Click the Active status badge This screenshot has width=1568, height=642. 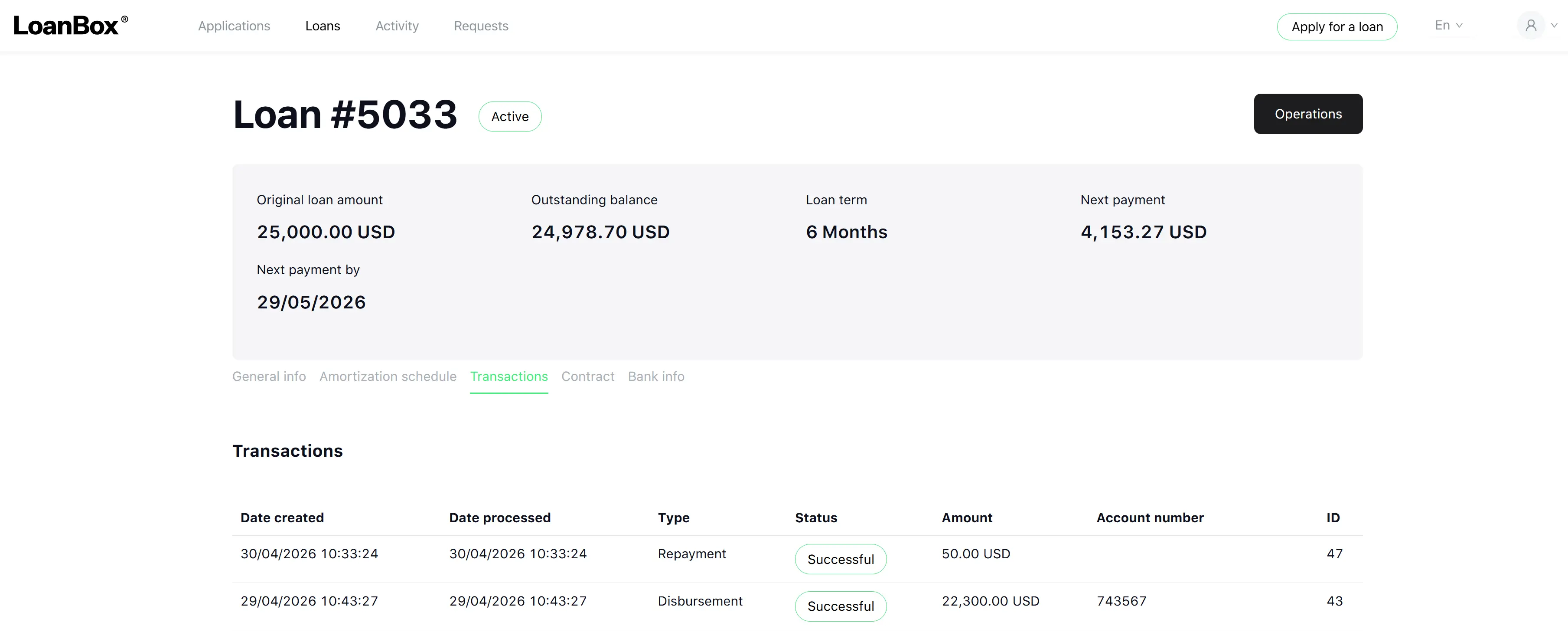(510, 116)
